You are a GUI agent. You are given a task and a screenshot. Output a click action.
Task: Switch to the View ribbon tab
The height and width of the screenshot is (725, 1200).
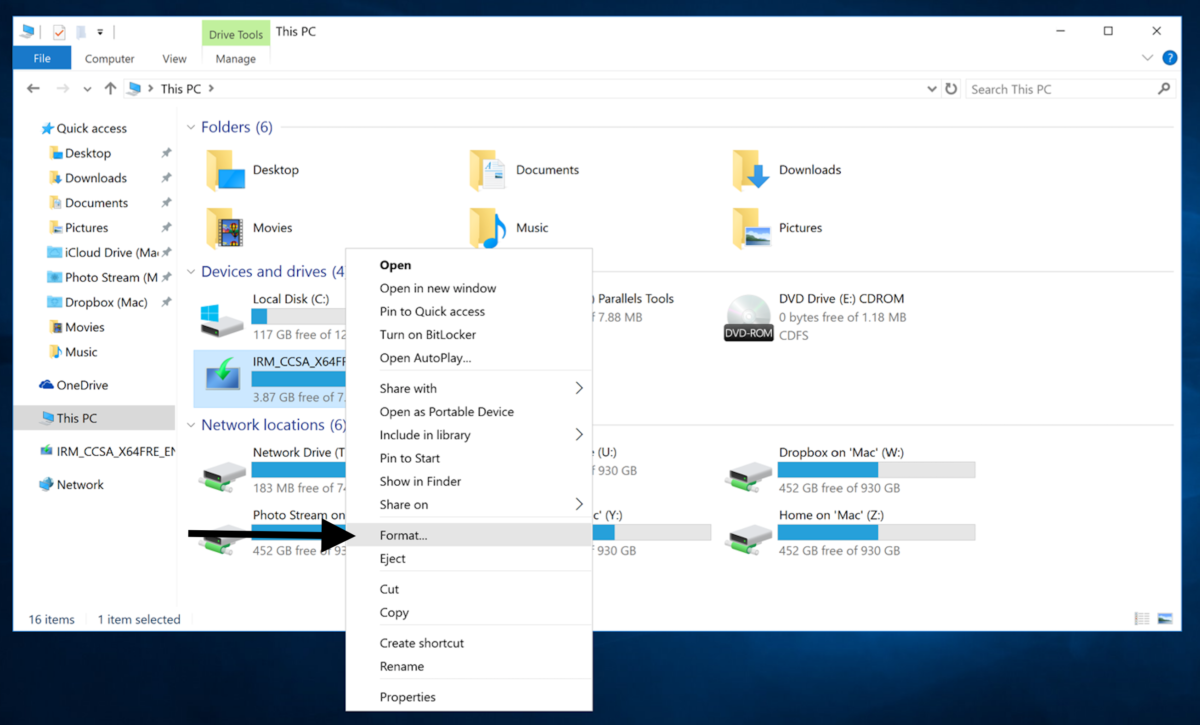(x=174, y=59)
